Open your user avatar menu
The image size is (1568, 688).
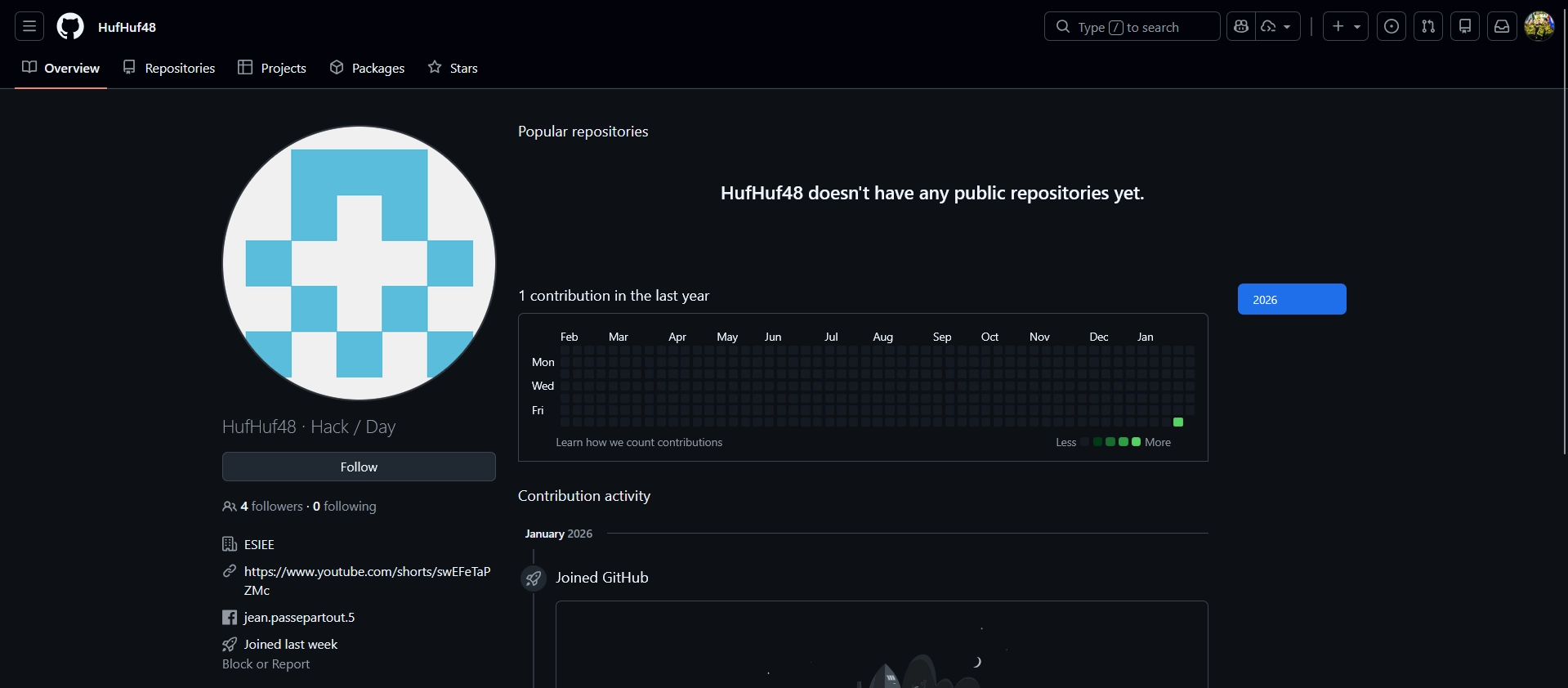(x=1539, y=26)
